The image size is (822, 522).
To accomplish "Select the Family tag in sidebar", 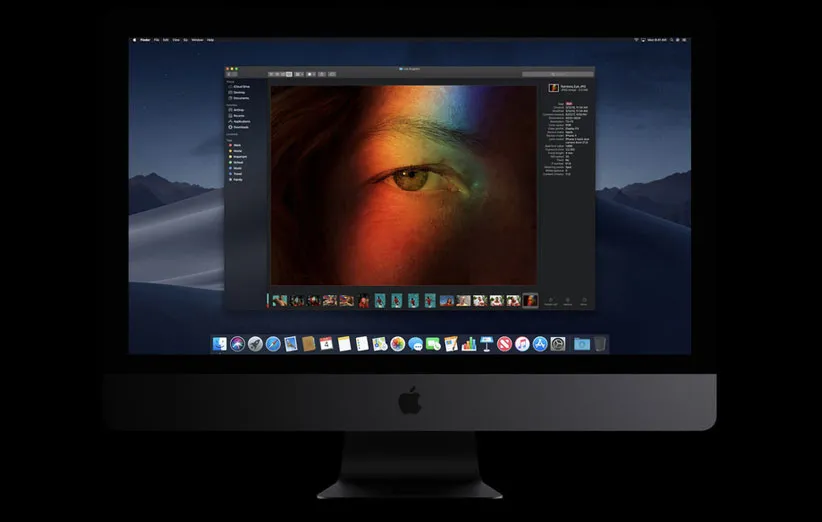I will 235,180.
